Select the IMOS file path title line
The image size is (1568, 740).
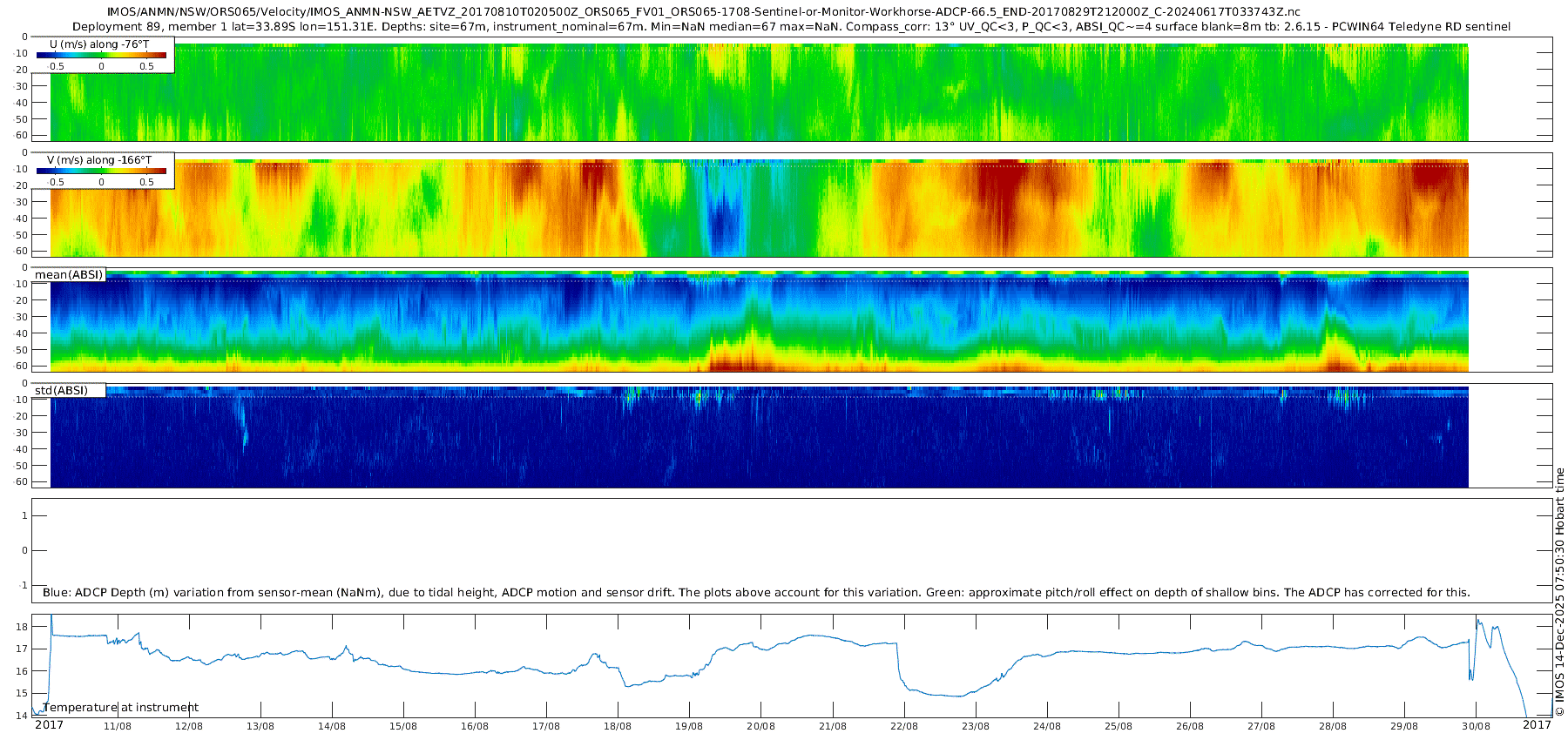click(x=704, y=12)
